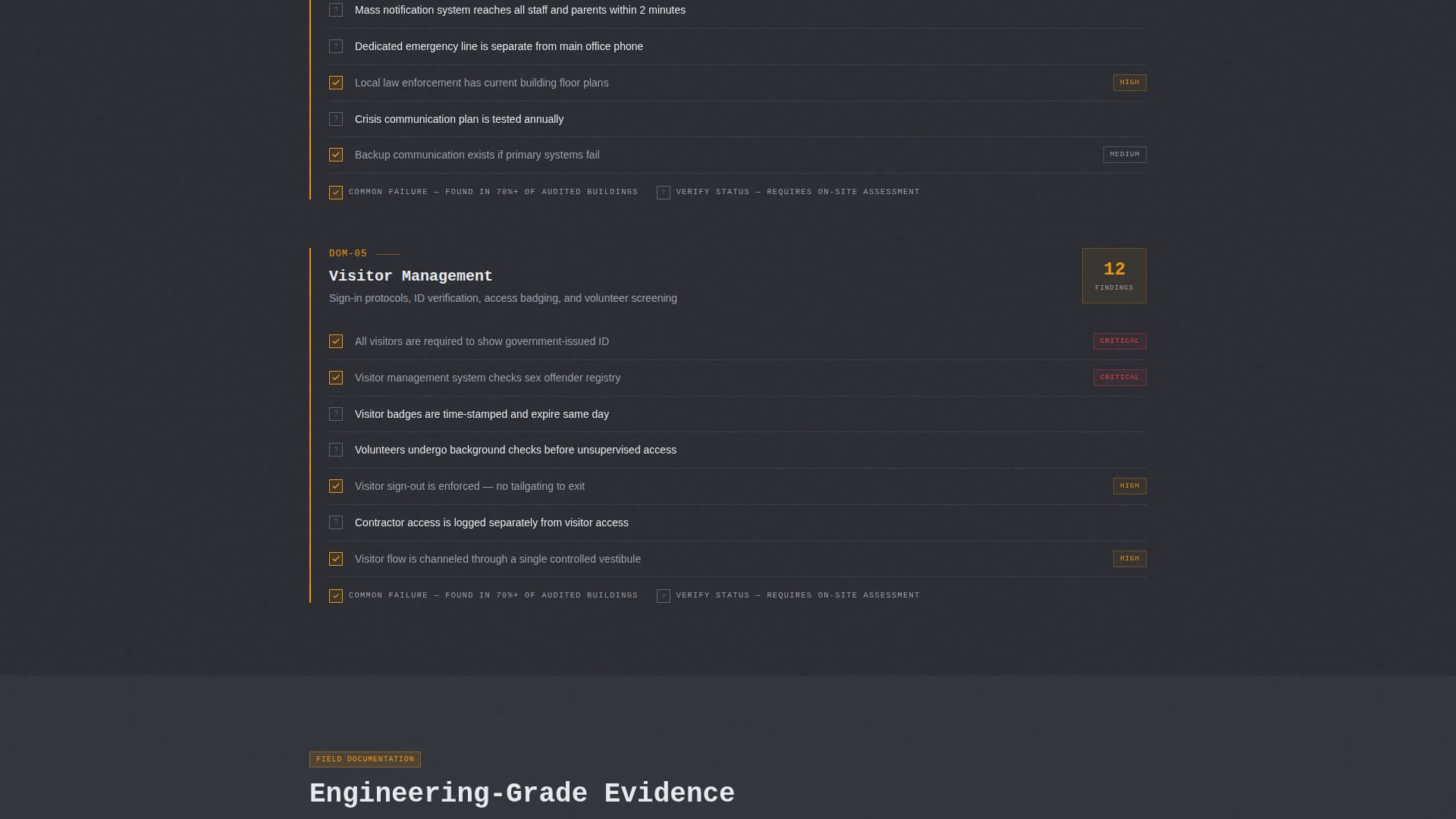Toggle checkbox for Local law enforcement floor plans

pos(336,83)
